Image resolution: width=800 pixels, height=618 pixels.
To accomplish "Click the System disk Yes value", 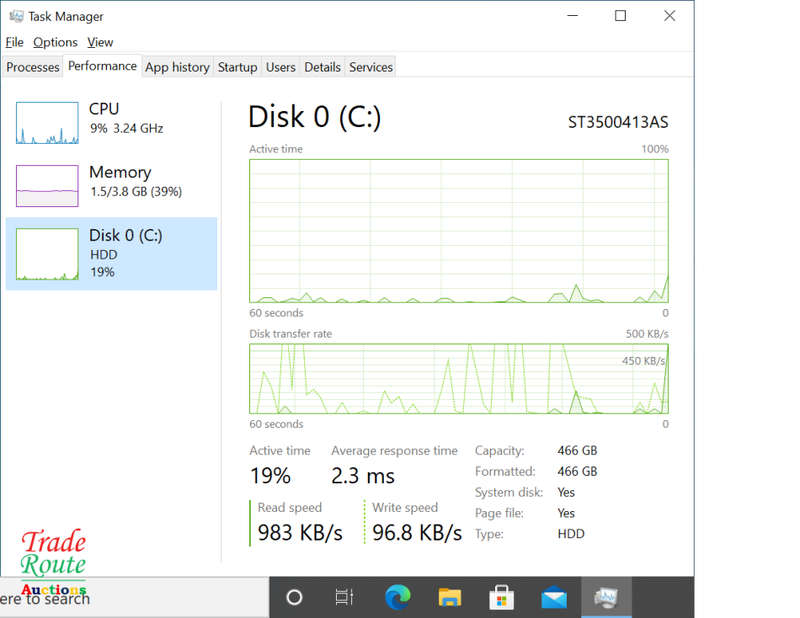I will pos(566,492).
